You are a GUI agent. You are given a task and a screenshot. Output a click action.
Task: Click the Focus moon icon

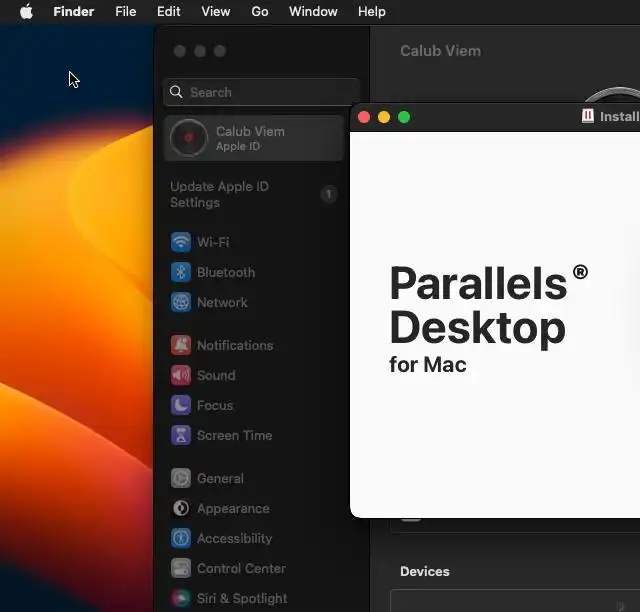point(181,405)
